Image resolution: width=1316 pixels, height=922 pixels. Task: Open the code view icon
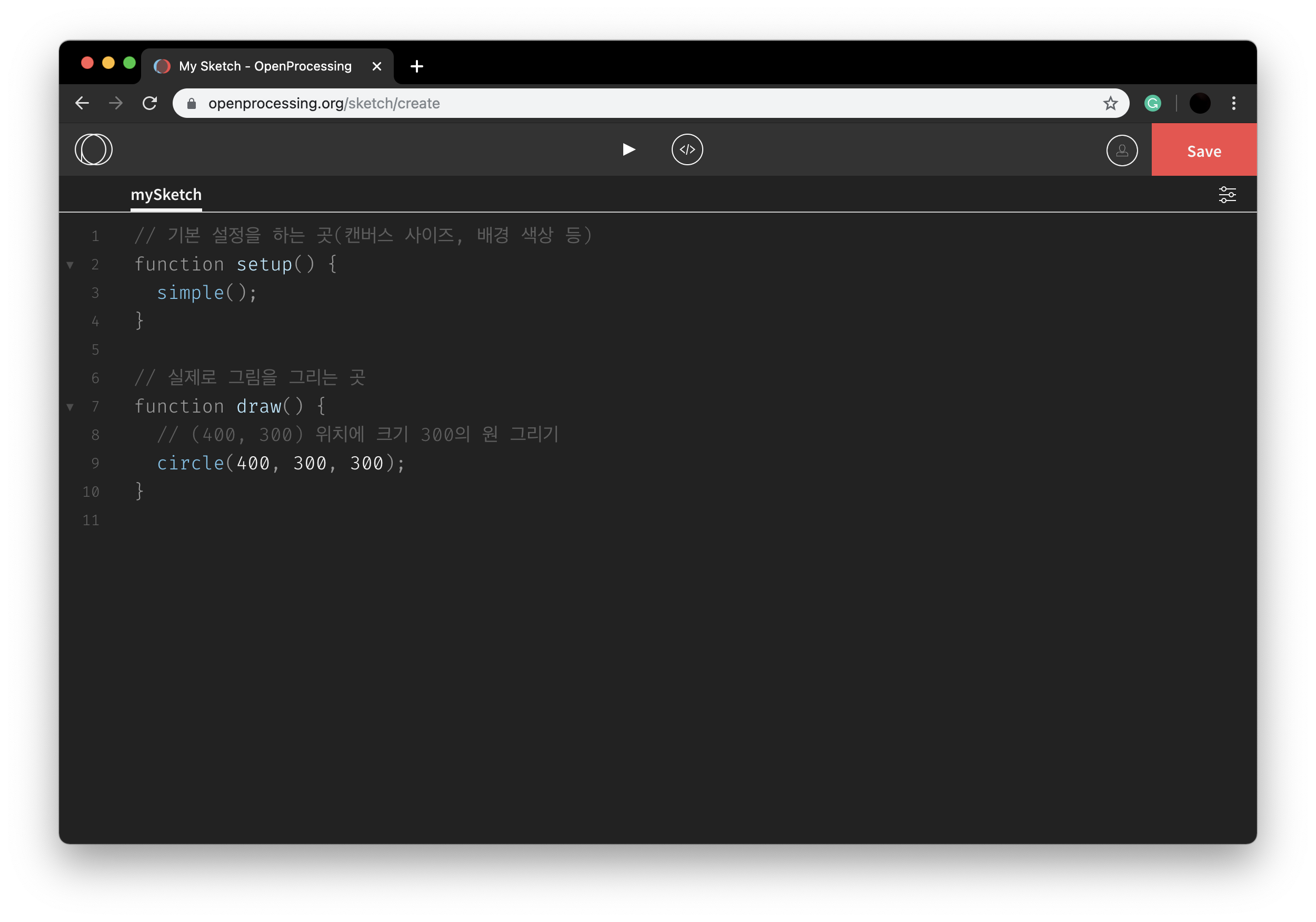coord(686,149)
